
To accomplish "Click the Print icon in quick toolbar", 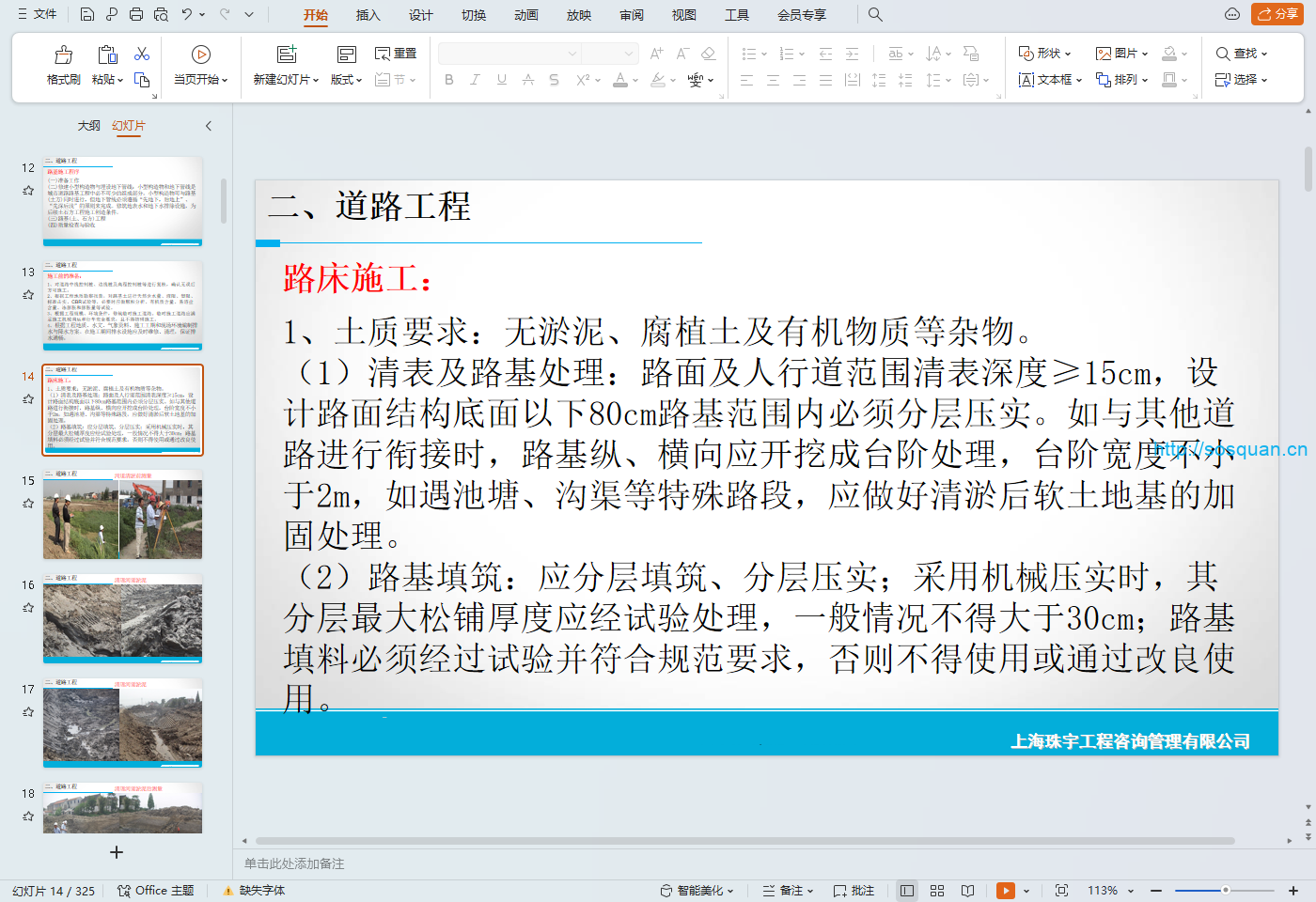I will [x=136, y=14].
